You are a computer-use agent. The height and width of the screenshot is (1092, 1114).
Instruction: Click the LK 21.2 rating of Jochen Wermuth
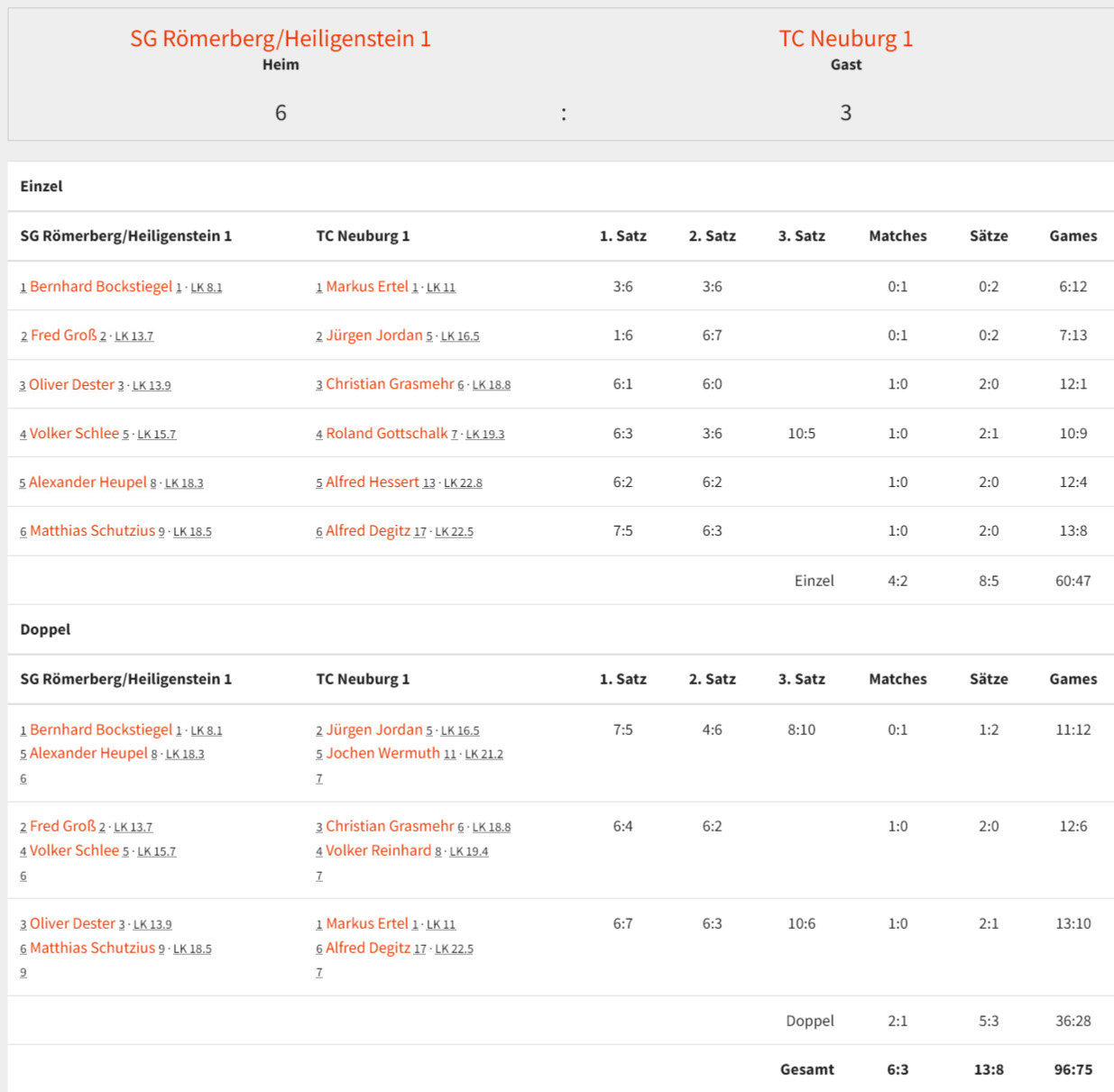484,755
